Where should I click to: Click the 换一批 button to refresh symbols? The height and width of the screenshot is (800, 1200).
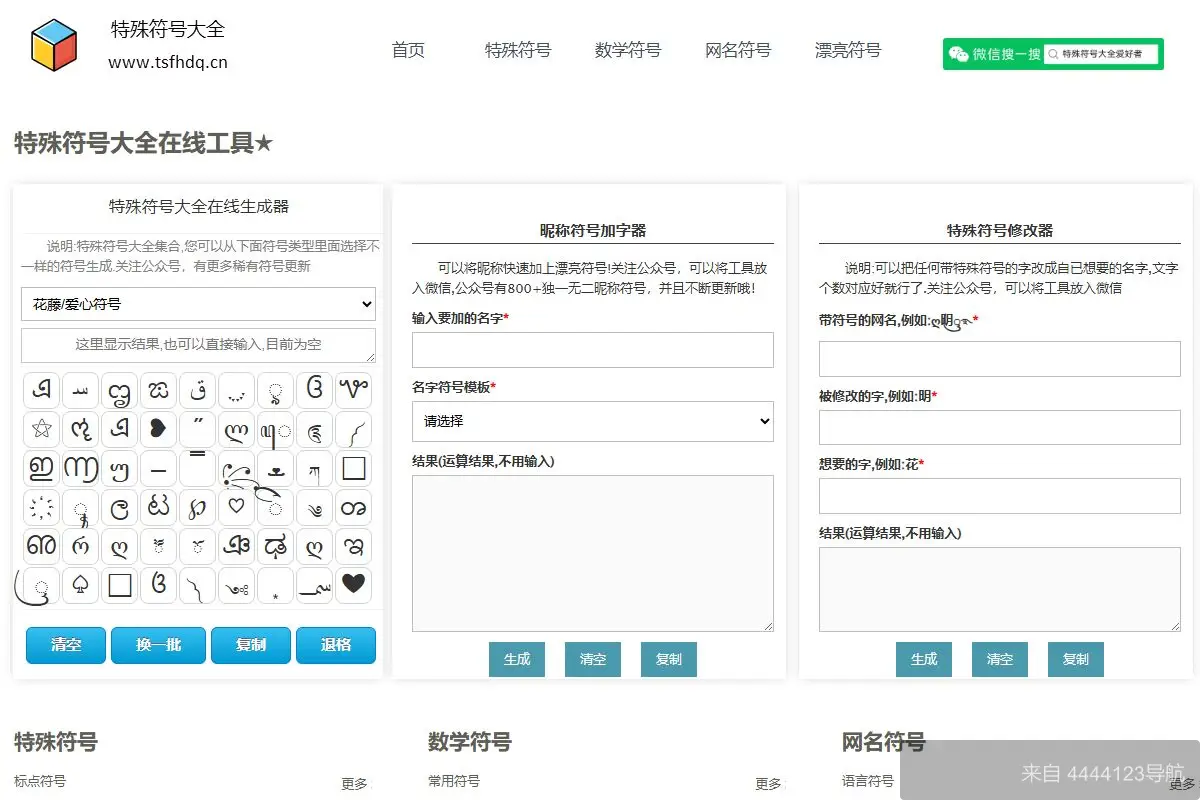coord(158,646)
